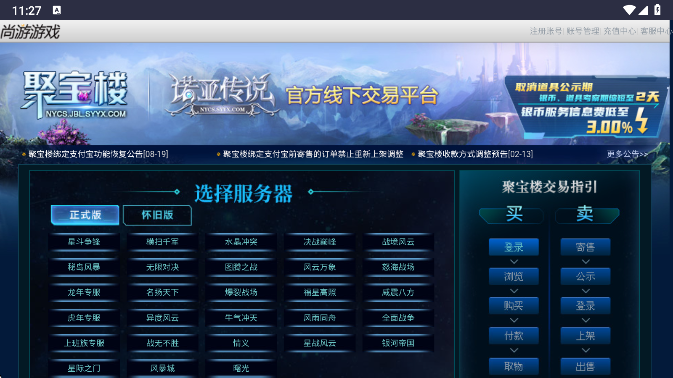The width and height of the screenshot is (673, 378).
Task: Choose the 风云万象 server
Action: click(319, 267)
